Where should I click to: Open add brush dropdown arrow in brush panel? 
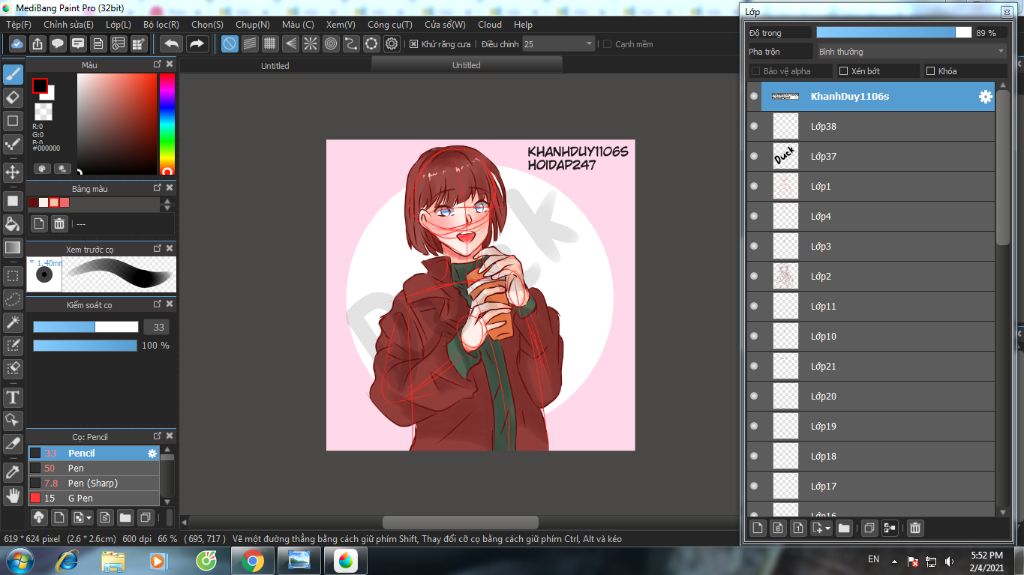(x=89, y=518)
